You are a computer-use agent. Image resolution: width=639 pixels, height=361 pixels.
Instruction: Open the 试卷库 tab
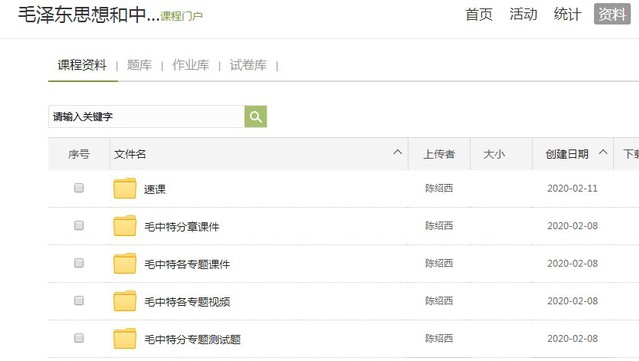[248, 65]
